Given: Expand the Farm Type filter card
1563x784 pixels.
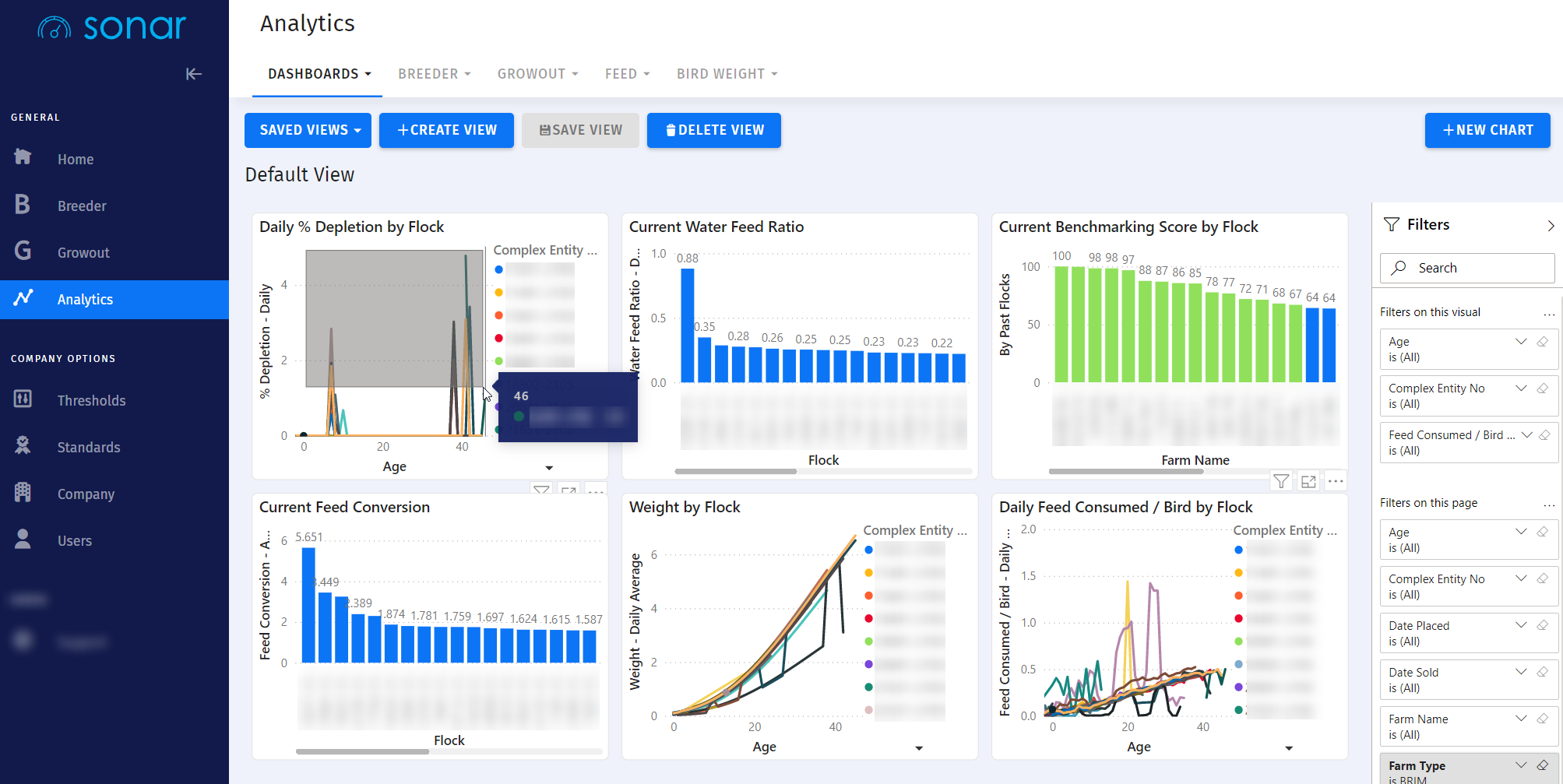Looking at the screenshot, I should pos(1521,765).
